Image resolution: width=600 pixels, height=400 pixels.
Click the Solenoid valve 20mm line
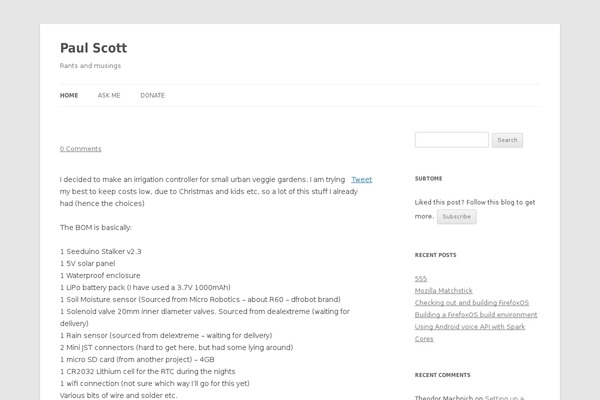pyautogui.click(x=205, y=317)
